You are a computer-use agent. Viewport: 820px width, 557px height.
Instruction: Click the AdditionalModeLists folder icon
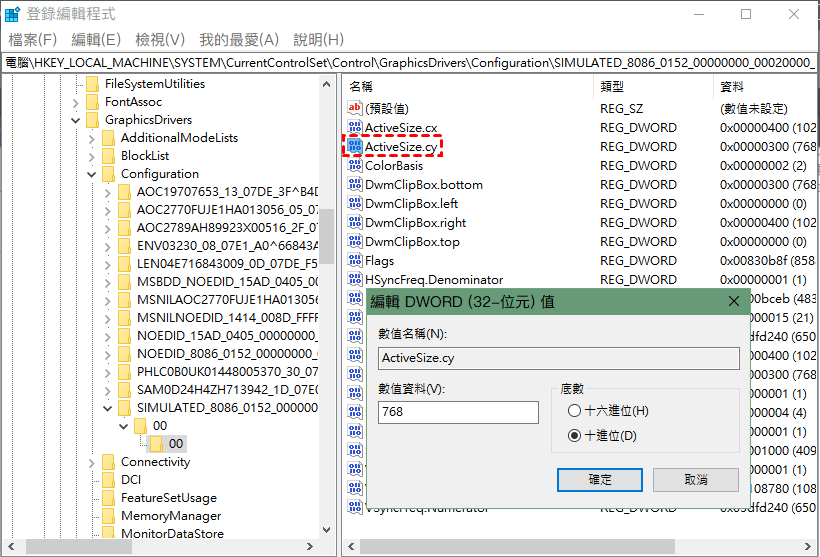tap(108, 138)
